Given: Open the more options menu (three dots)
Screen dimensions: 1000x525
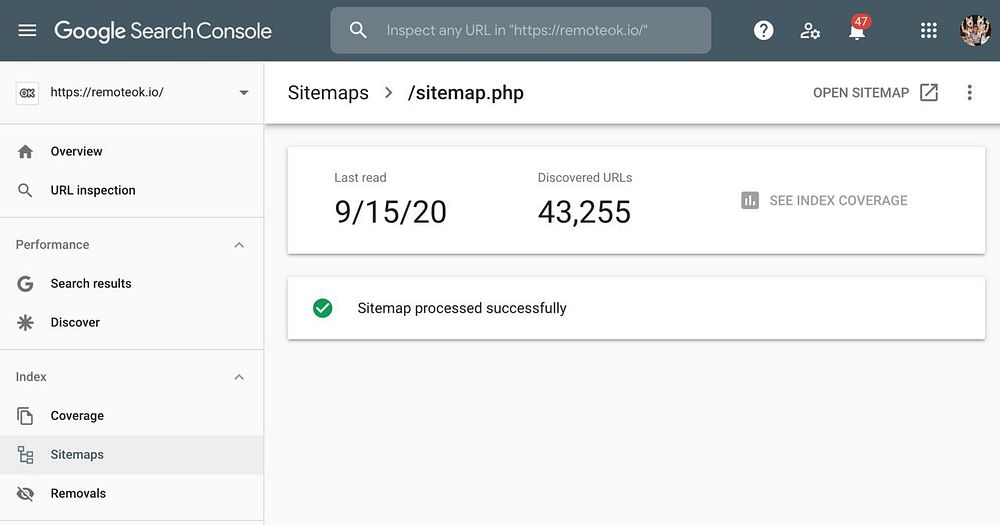Looking at the screenshot, I should (969, 93).
